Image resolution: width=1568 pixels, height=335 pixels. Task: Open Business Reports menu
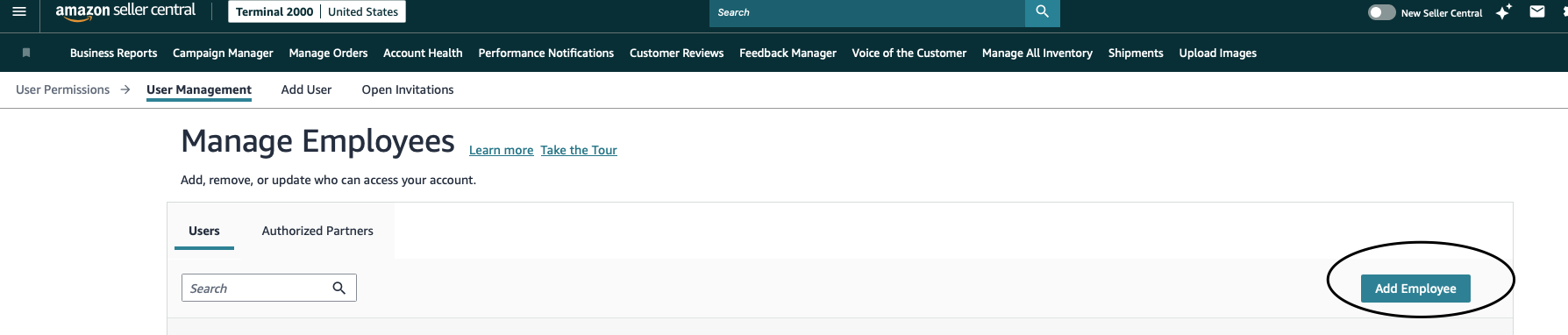coord(114,53)
